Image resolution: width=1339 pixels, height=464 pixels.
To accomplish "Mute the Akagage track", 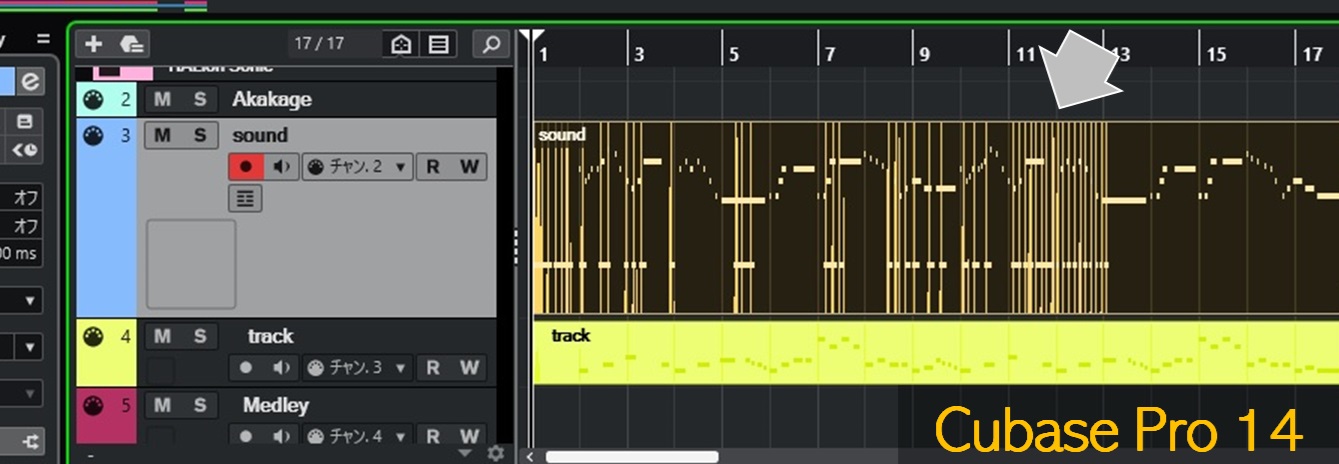I will coord(162,99).
